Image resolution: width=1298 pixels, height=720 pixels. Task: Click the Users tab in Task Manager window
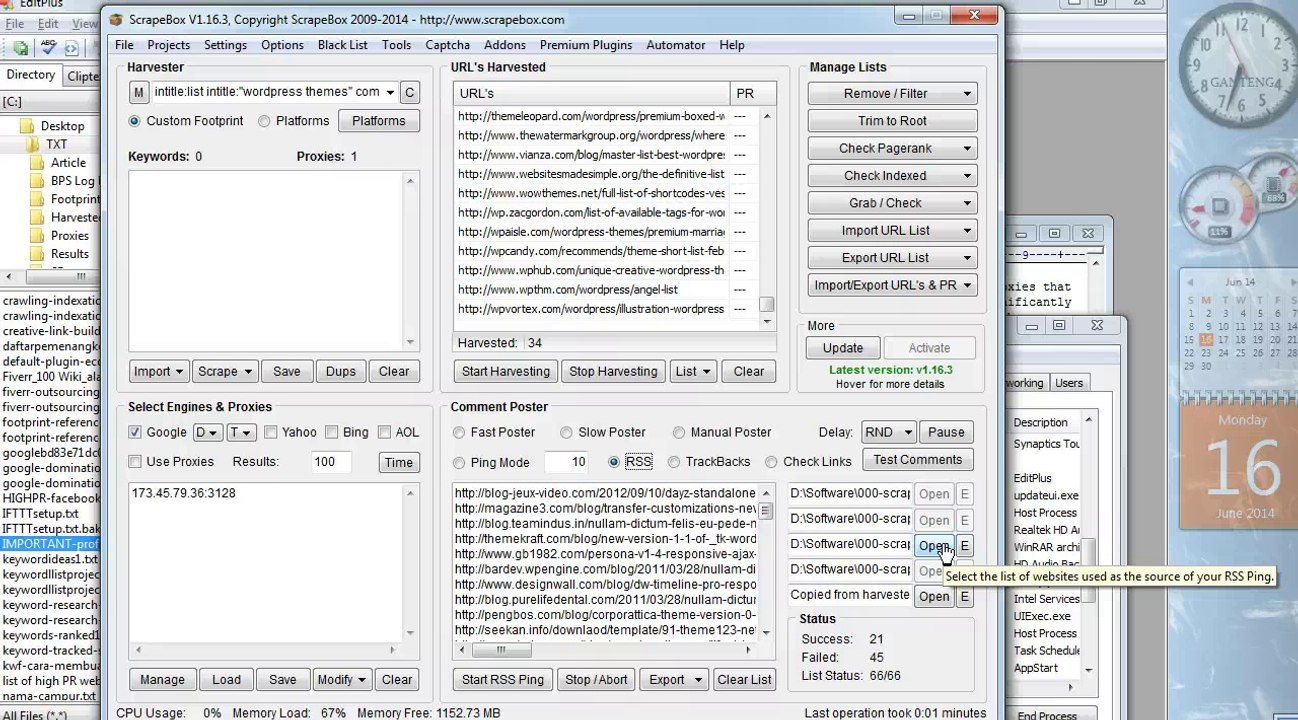point(1069,383)
